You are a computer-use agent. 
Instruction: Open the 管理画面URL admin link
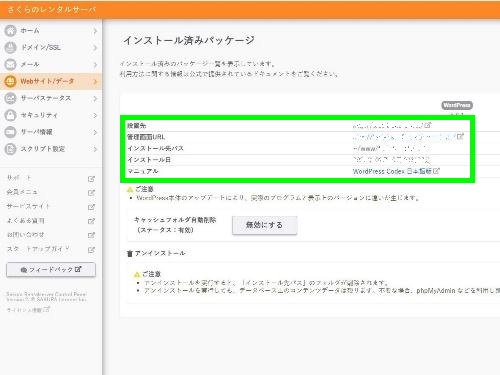click(404, 137)
